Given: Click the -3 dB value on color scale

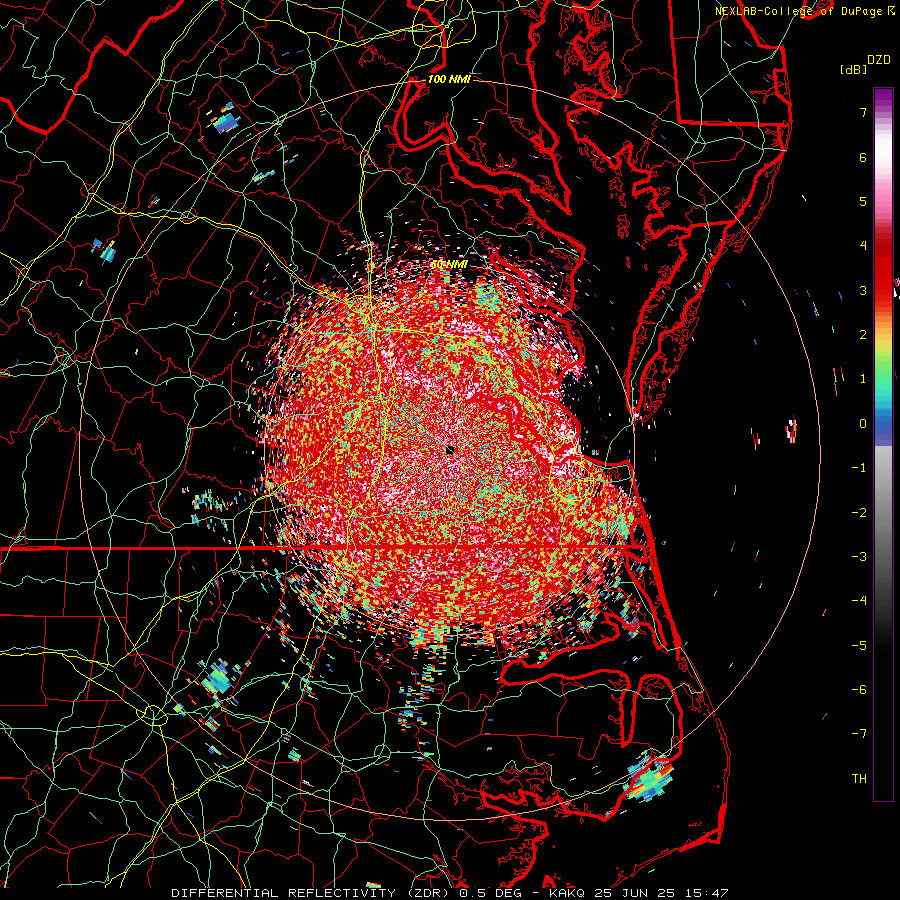Looking at the screenshot, I should point(859,556).
